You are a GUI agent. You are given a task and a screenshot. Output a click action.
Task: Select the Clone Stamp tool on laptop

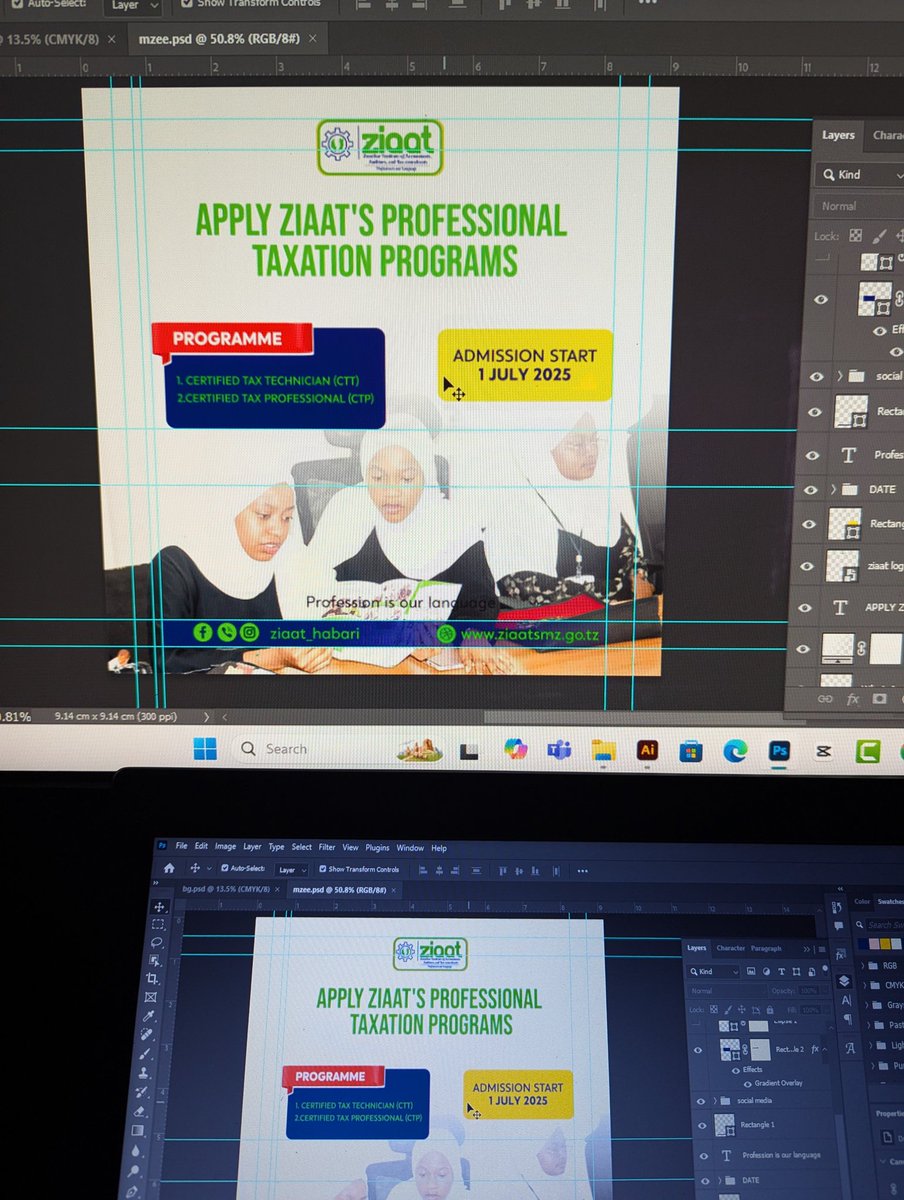(x=144, y=1073)
